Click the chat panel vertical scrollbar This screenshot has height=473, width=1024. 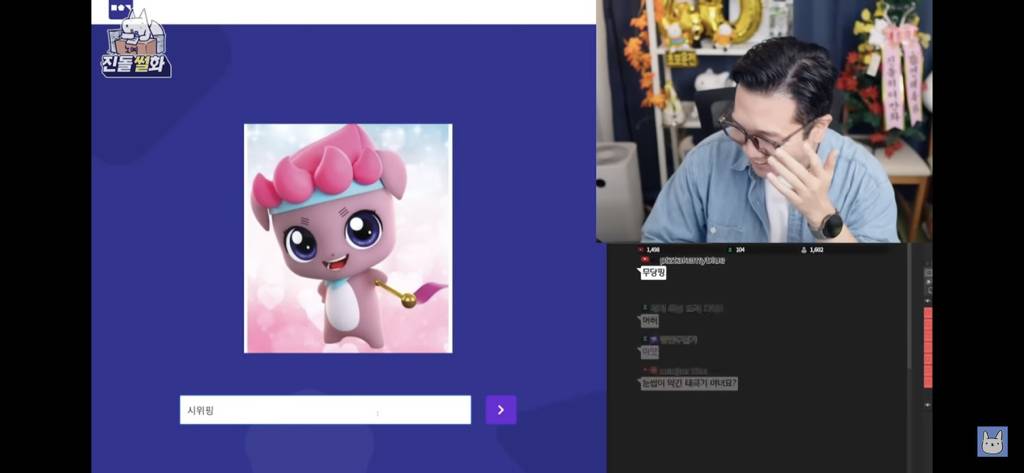[908, 307]
